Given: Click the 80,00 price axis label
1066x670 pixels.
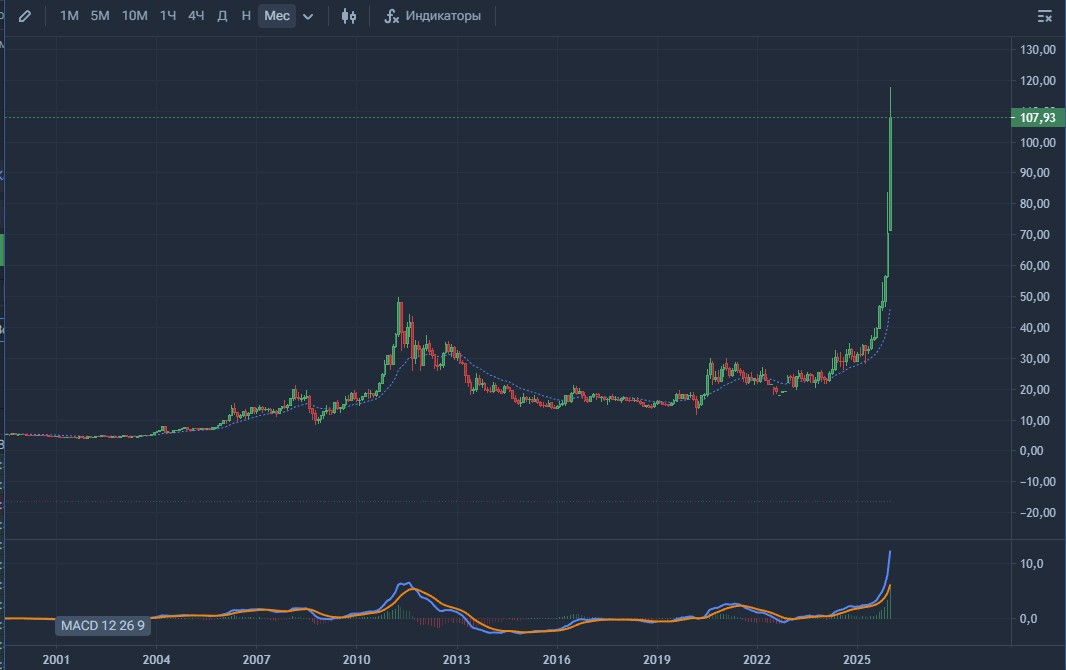Looking at the screenshot, I should pos(1034,204).
